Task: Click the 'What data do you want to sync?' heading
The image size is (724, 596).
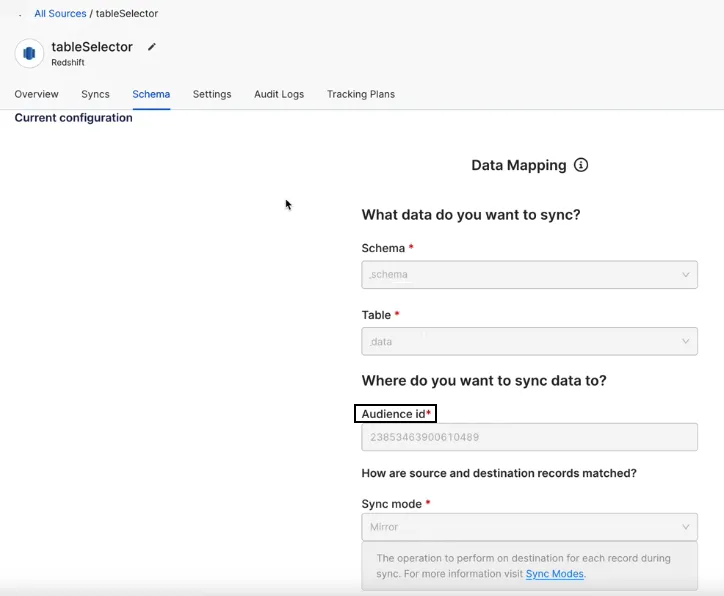Action: [x=471, y=215]
